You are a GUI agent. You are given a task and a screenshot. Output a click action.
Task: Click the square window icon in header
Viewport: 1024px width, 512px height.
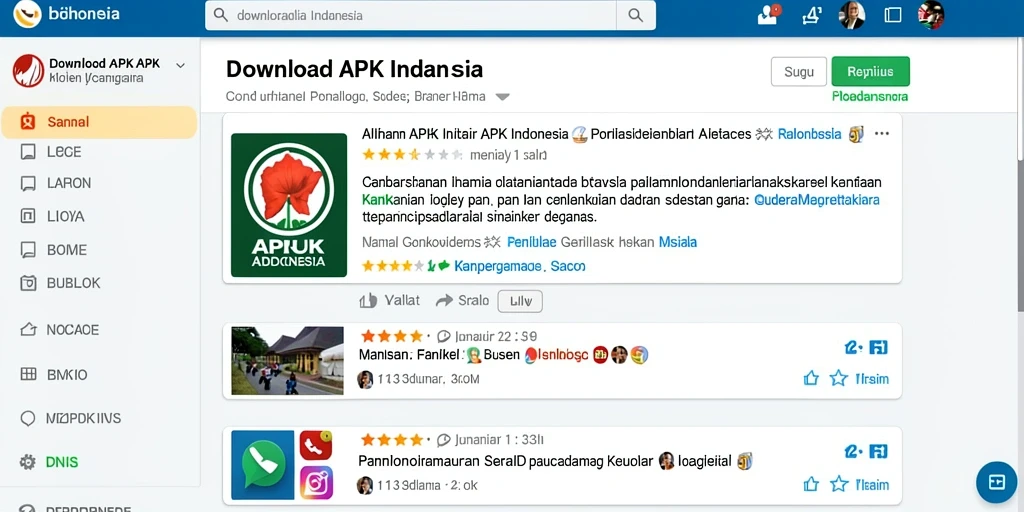[x=893, y=15]
